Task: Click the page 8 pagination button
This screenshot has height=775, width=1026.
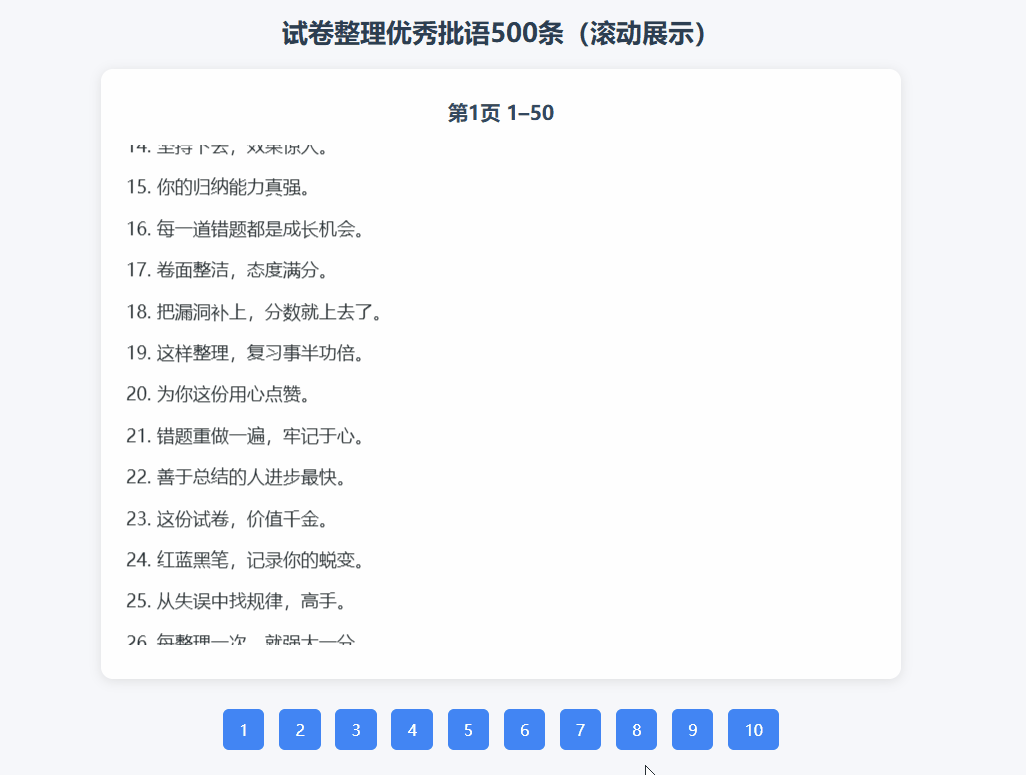Action: [636, 730]
